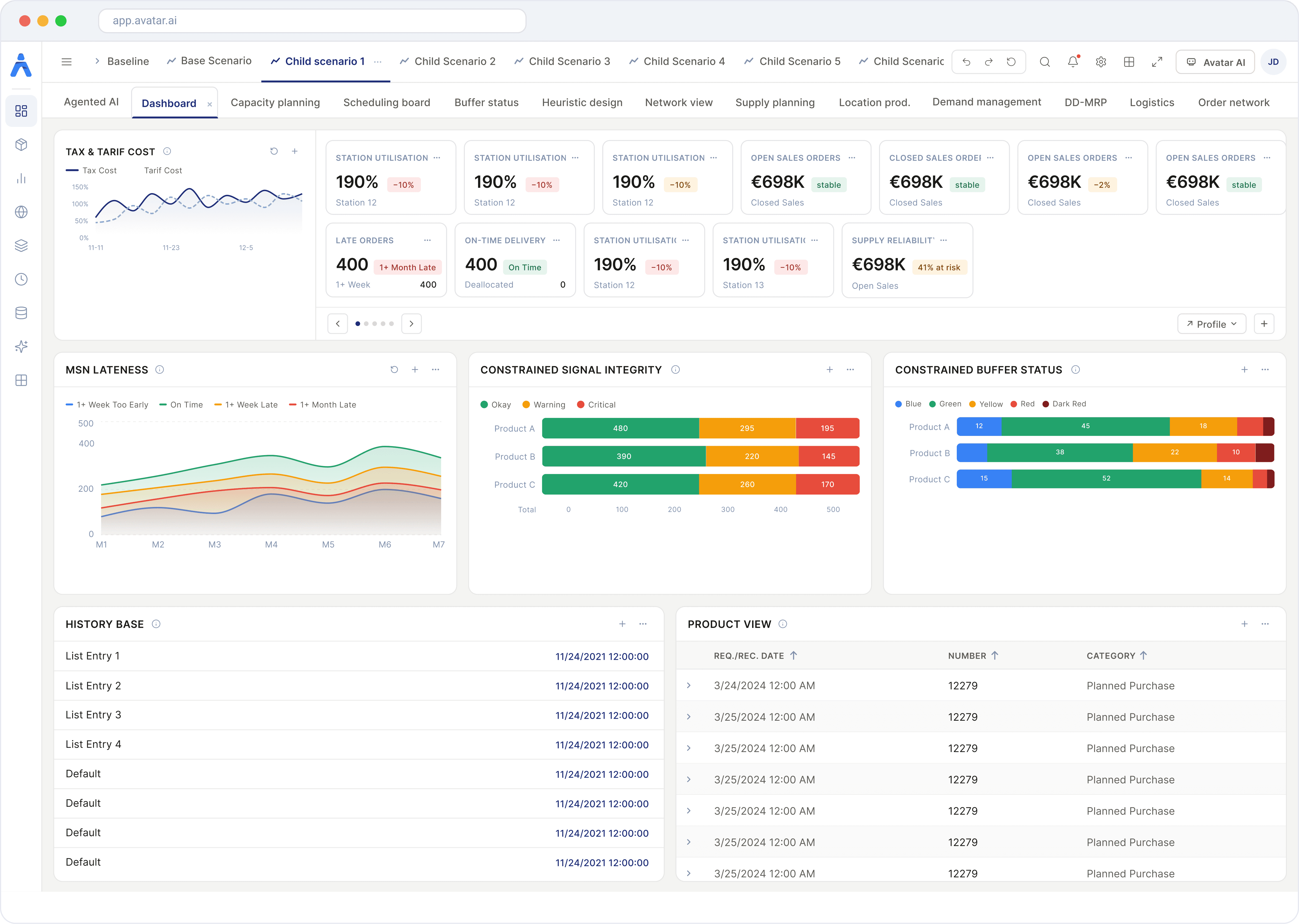Image resolution: width=1299 pixels, height=924 pixels.
Task: Refresh the MSN Lateness widget
Action: click(394, 369)
